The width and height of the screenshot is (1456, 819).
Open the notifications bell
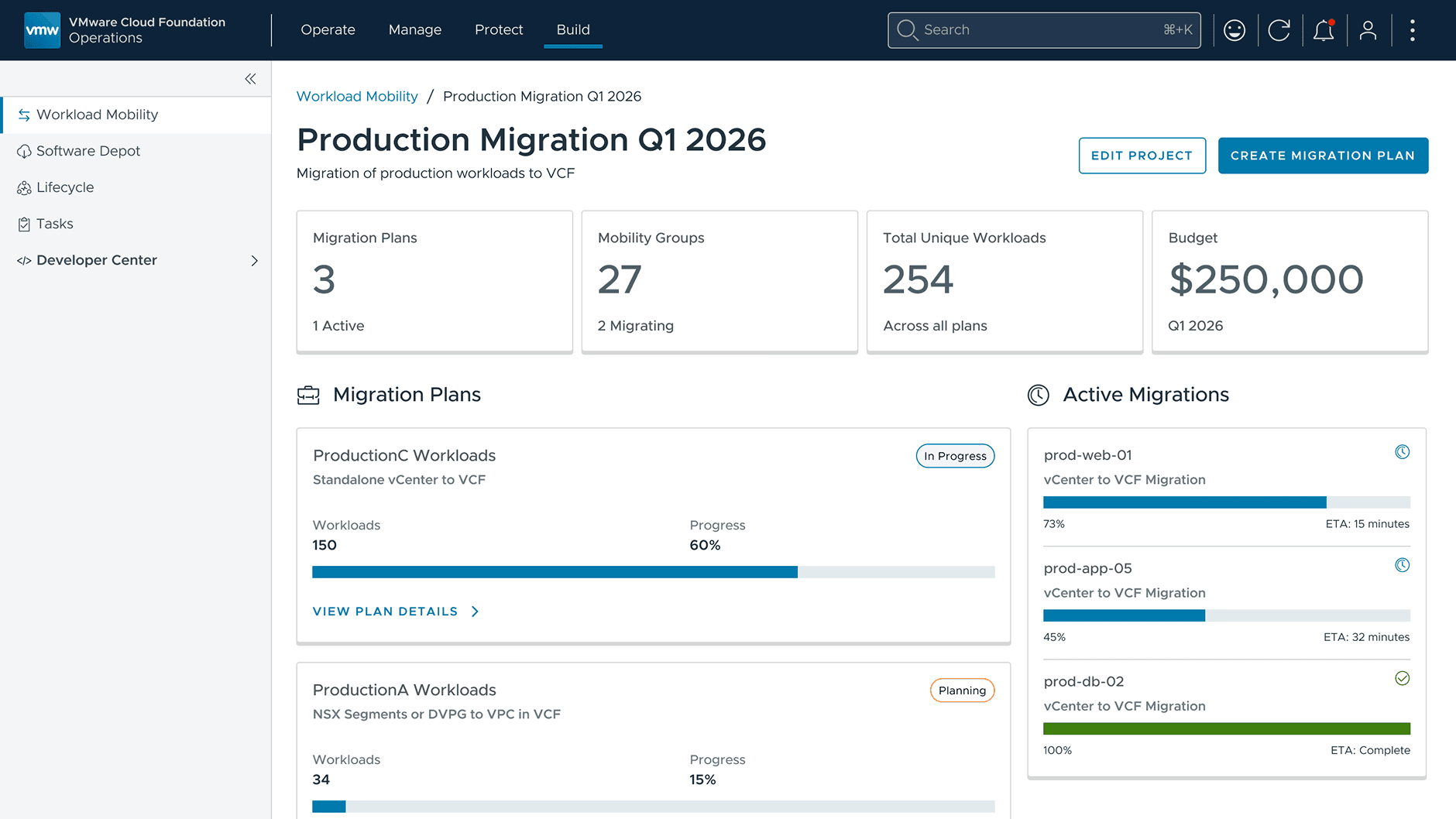click(1324, 30)
